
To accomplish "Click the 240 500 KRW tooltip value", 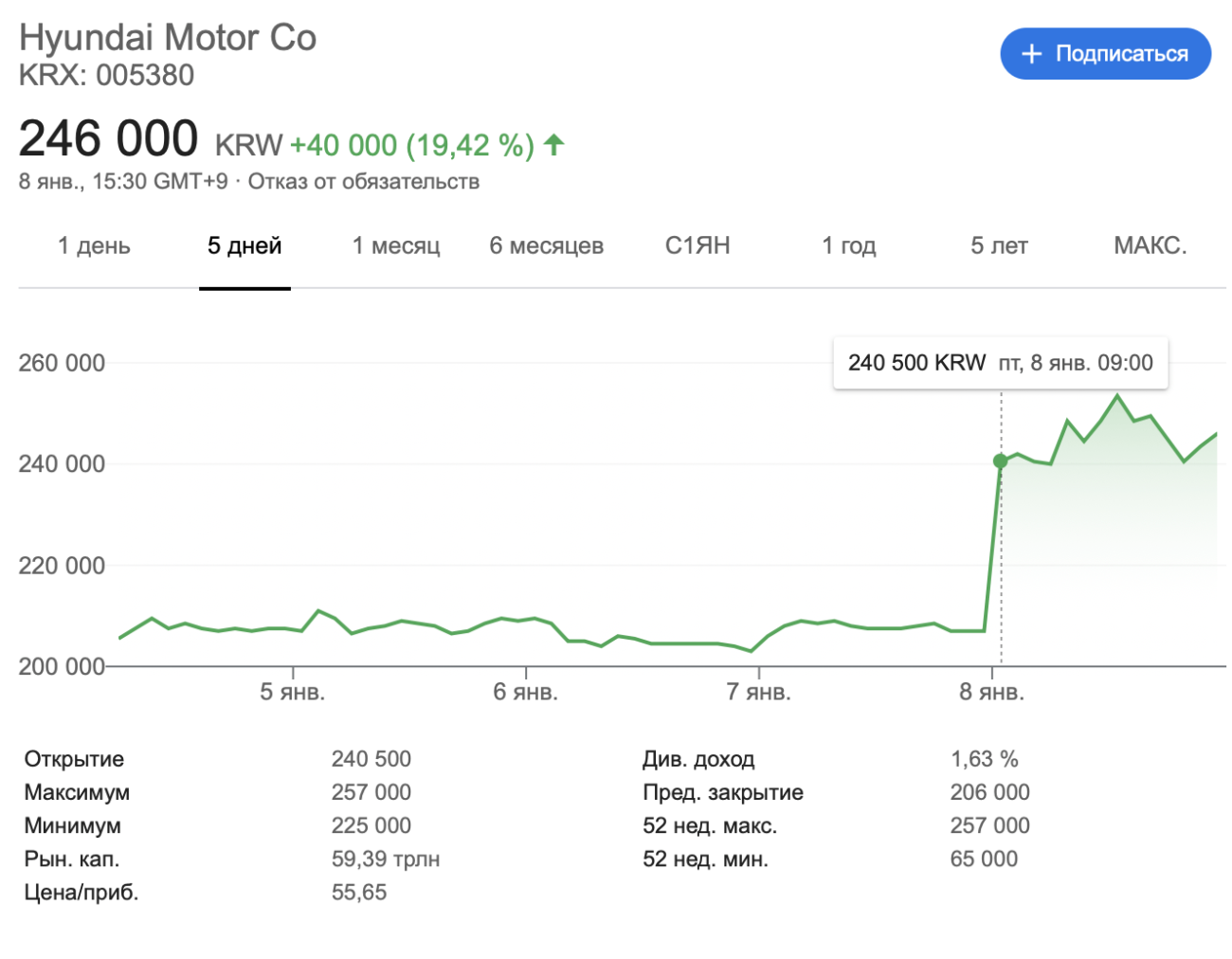I will (916, 363).
